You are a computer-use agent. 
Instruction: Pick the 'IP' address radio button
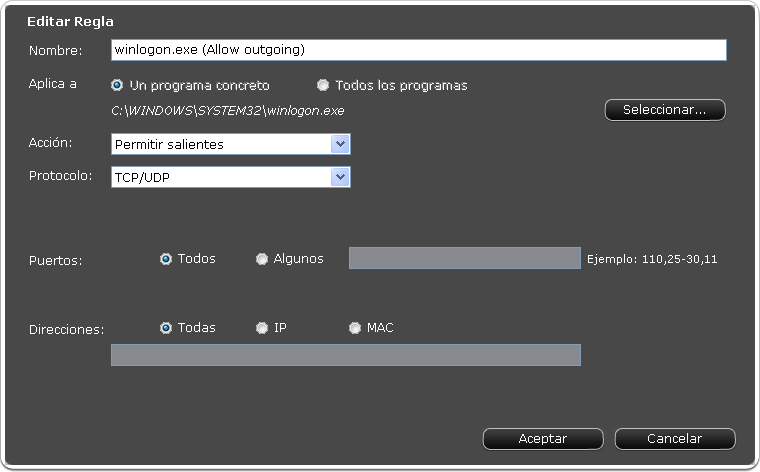pos(262,328)
